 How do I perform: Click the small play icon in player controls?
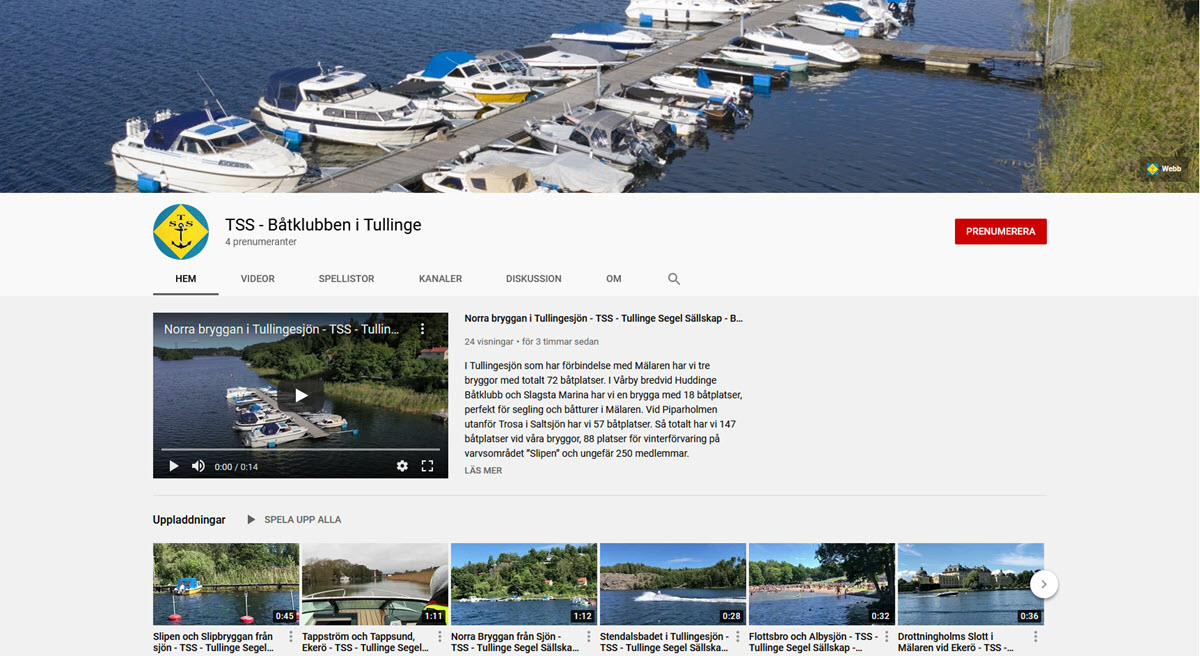pos(174,466)
